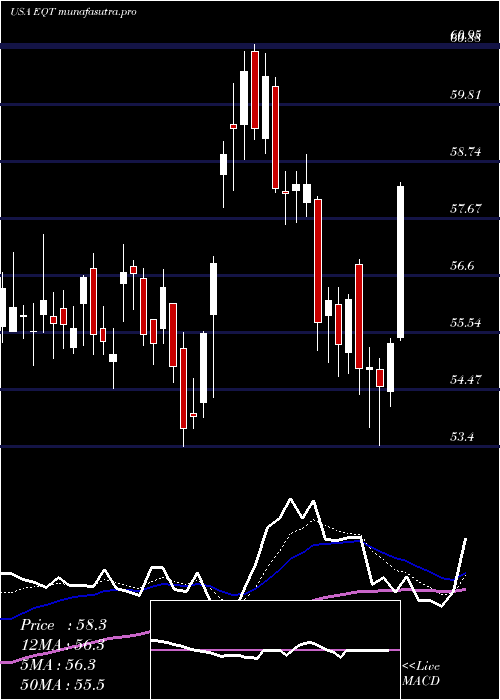Click the 54.47 price axis label
500x700 pixels.
(466, 379)
